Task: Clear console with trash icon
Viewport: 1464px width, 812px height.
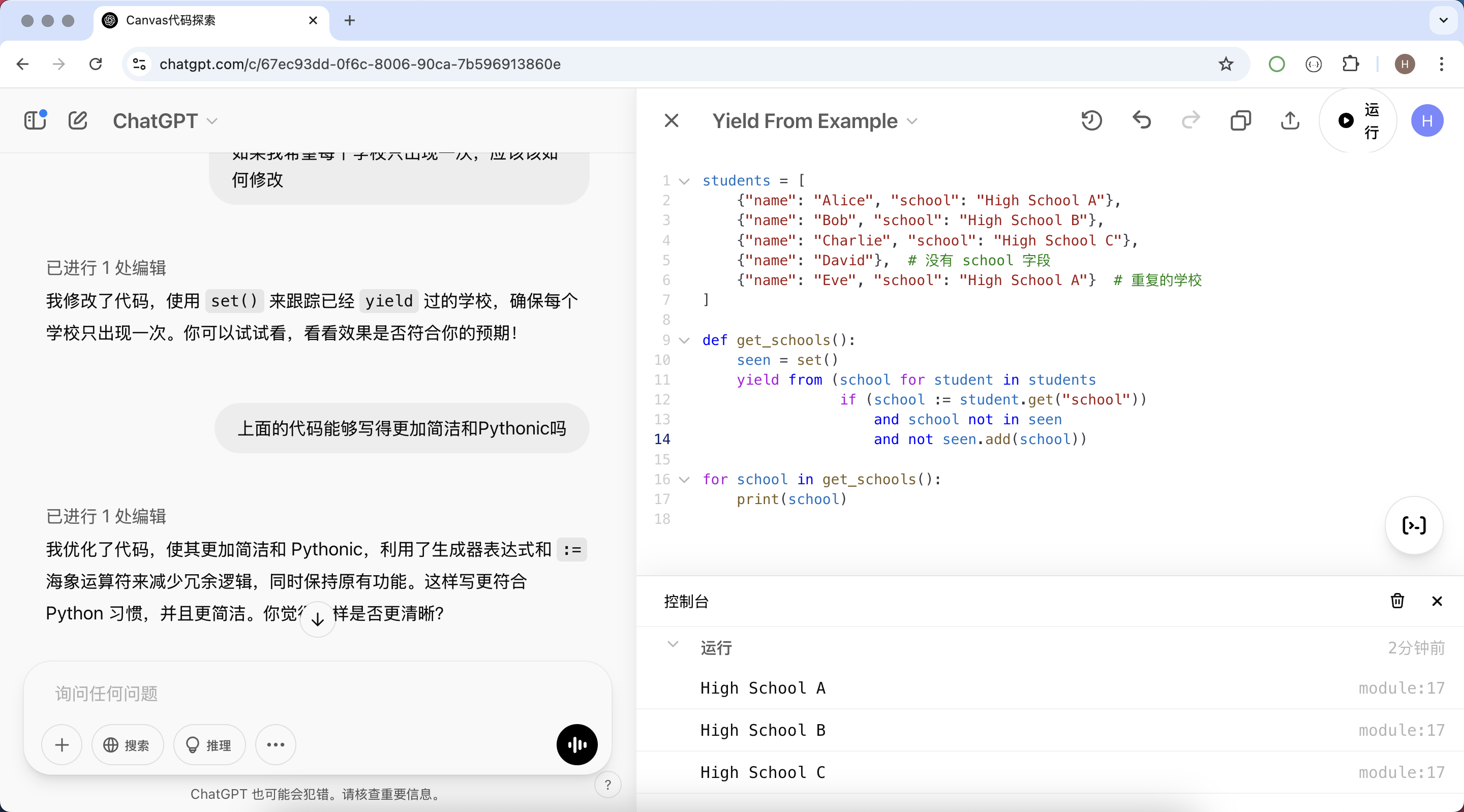Action: 1397,601
